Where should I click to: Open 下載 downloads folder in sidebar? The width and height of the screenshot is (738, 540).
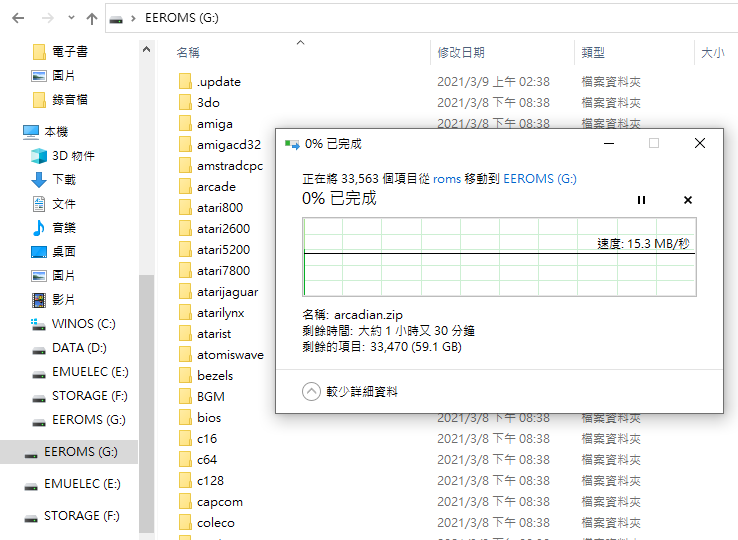[64, 179]
